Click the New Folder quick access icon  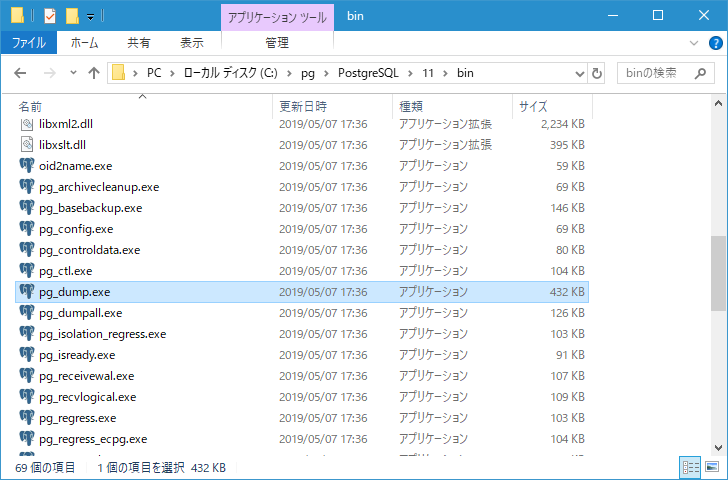(72, 16)
